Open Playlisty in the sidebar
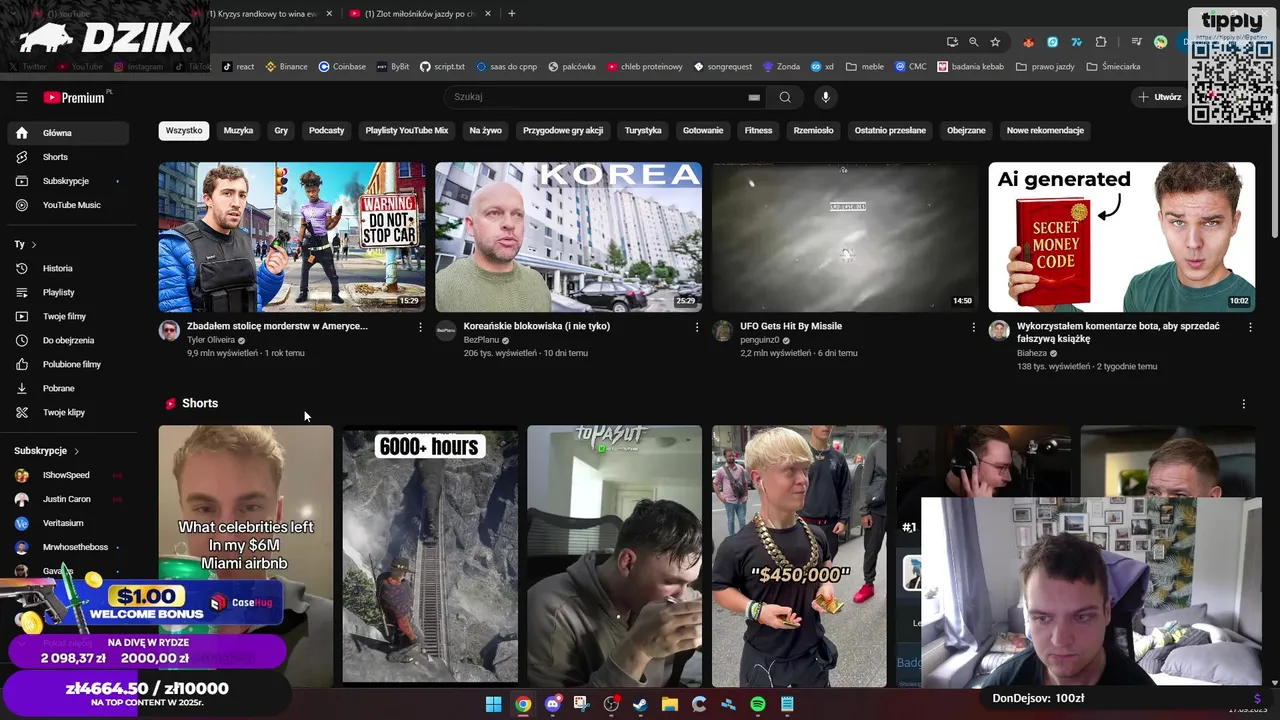This screenshot has height=720, width=1280. click(x=68, y=292)
